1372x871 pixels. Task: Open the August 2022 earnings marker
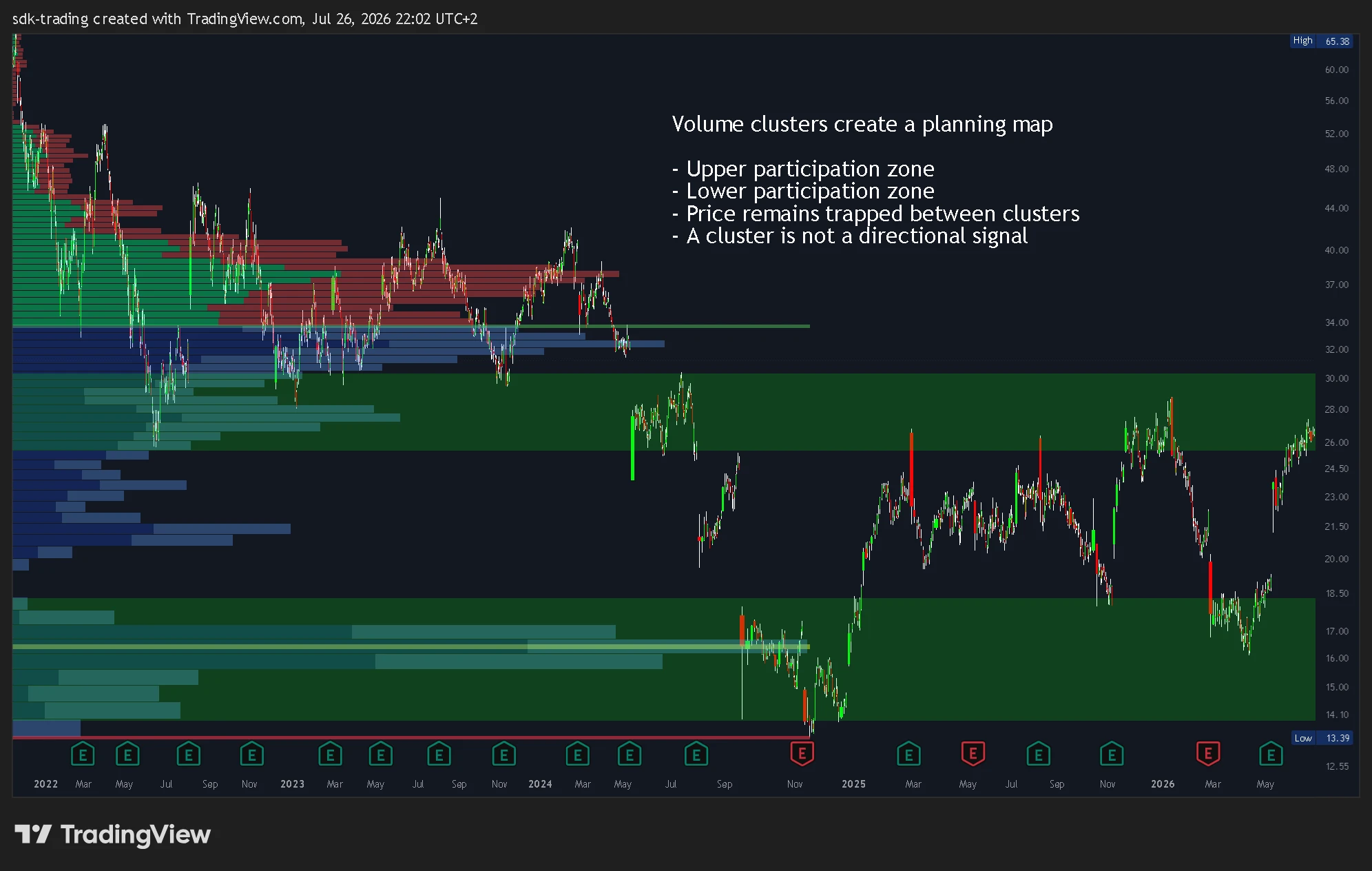click(x=188, y=755)
